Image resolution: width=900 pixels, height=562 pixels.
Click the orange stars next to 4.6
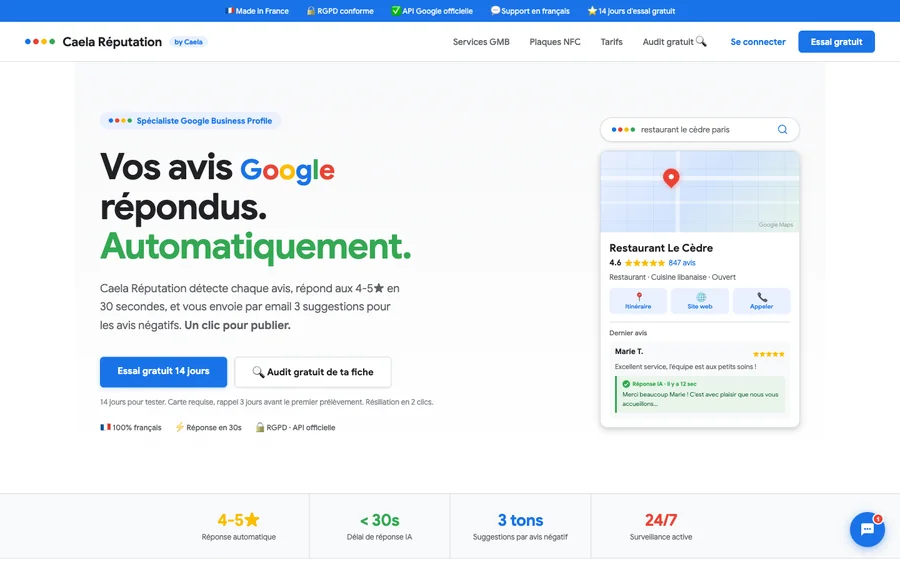pyautogui.click(x=645, y=263)
